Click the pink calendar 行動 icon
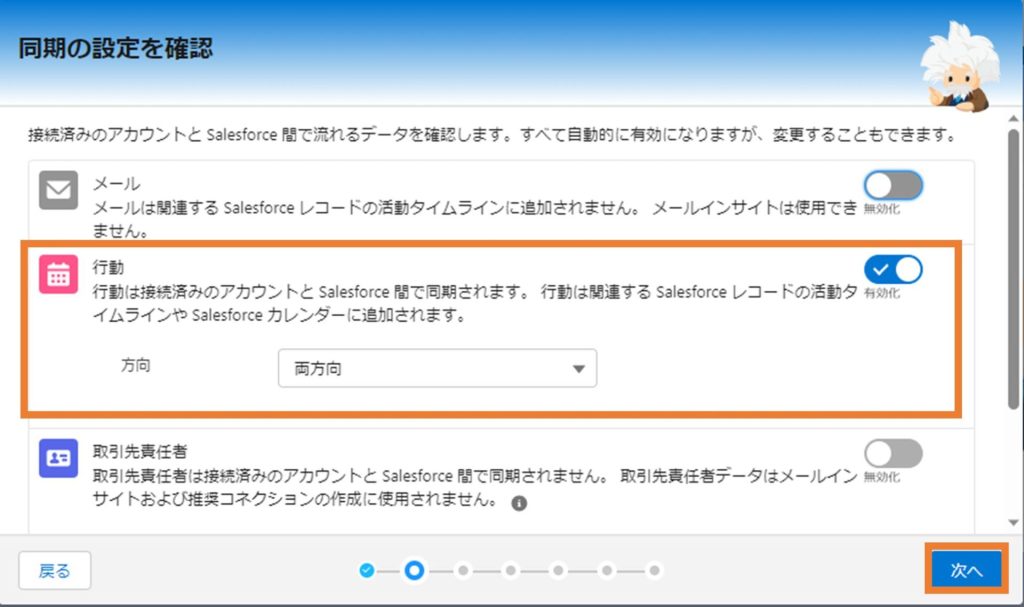Viewport: 1024px width, 607px height. [x=58, y=274]
